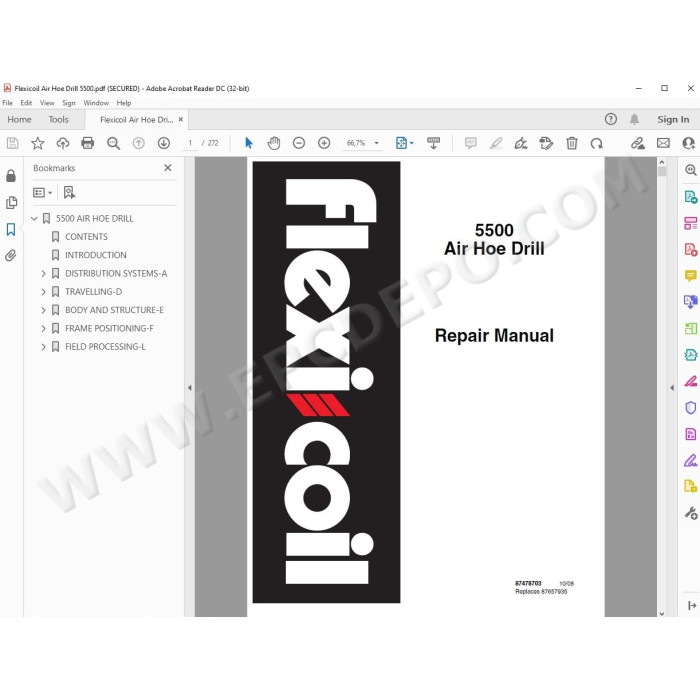
Task: Open More Tools wrench icon
Action: tap(691, 513)
